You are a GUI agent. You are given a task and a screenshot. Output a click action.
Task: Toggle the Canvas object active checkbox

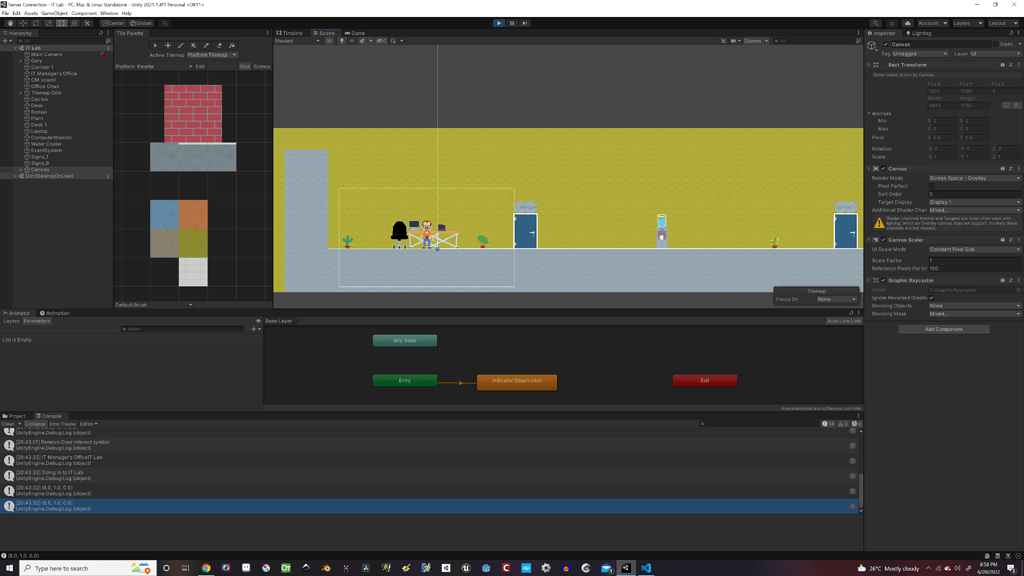(886, 44)
